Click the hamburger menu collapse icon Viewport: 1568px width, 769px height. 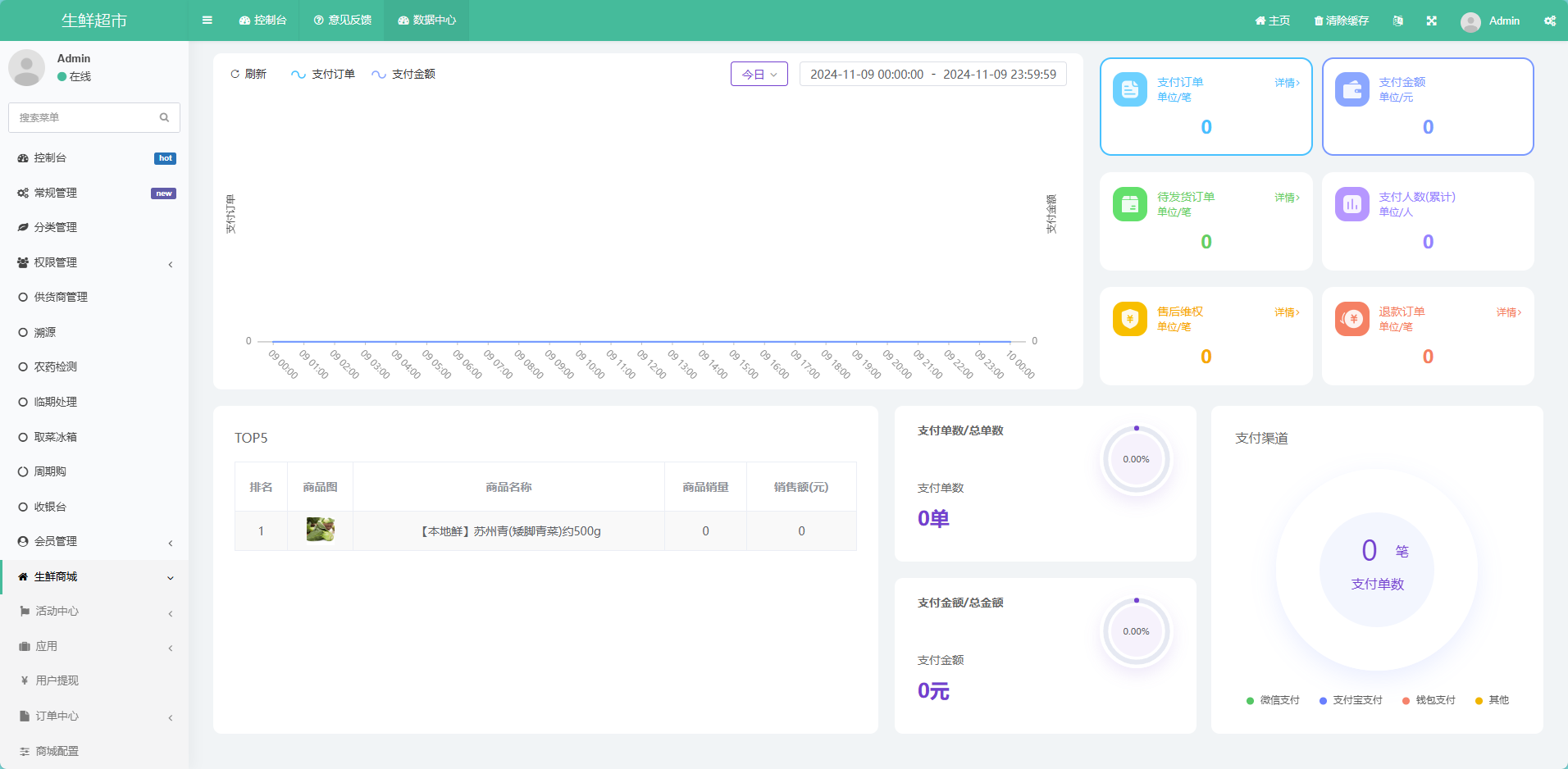(207, 20)
